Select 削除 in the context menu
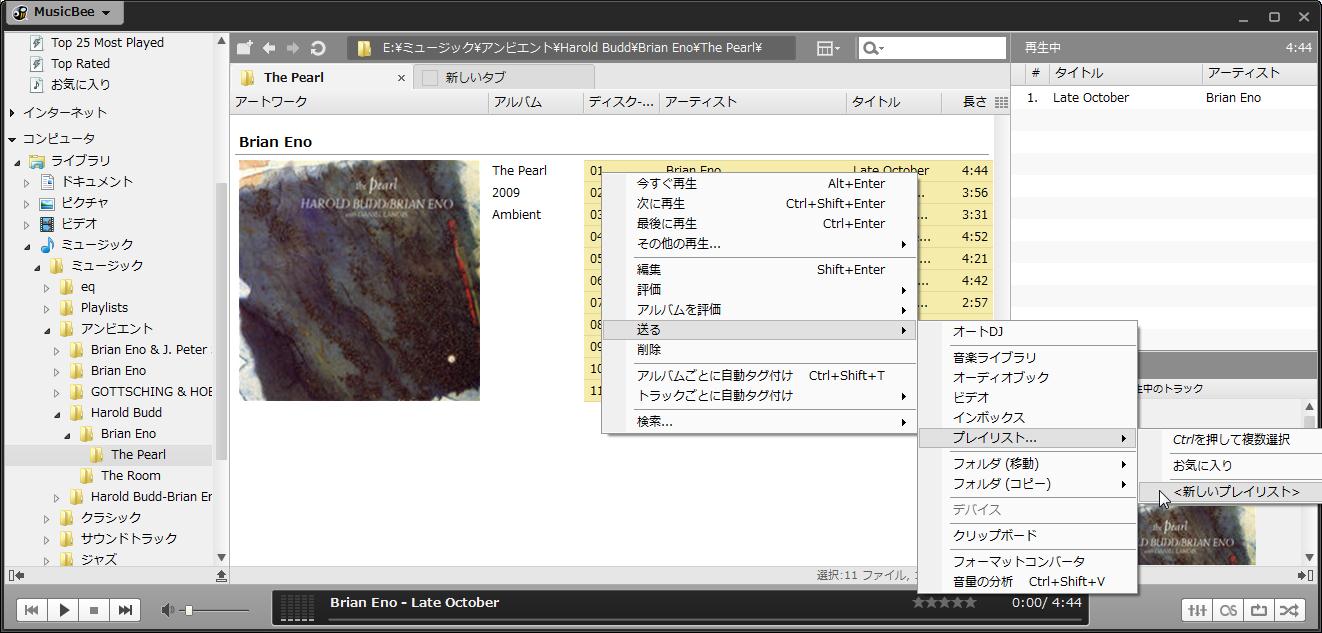 761,350
